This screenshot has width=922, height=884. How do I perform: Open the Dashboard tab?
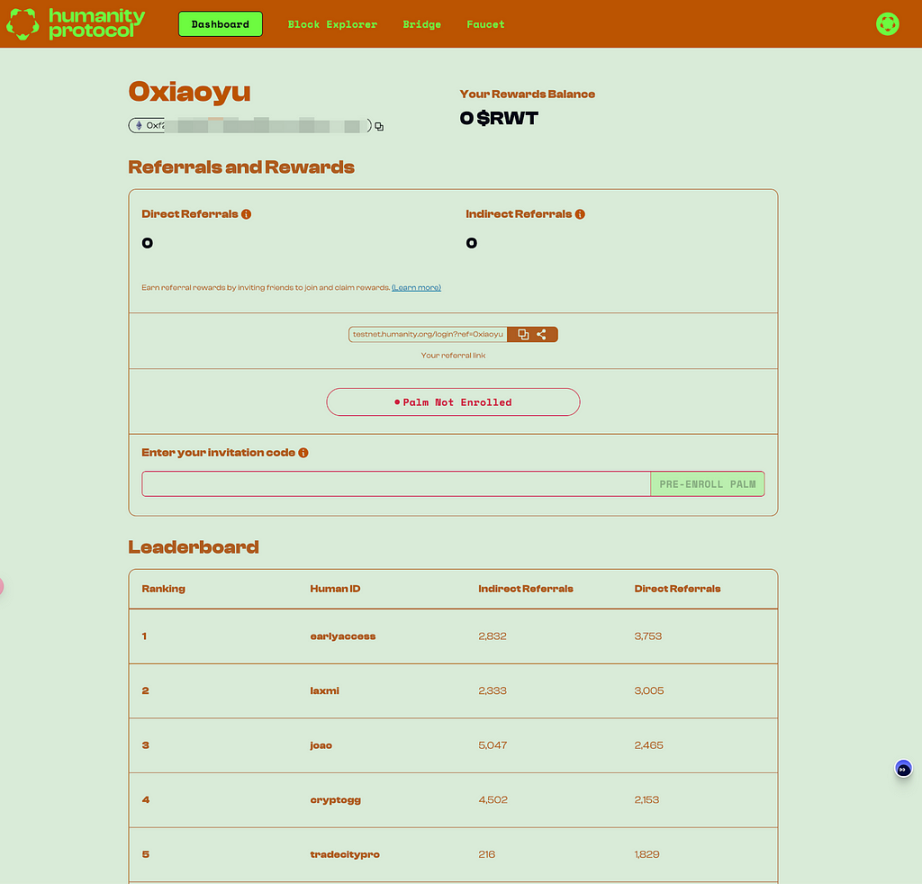tap(221, 24)
